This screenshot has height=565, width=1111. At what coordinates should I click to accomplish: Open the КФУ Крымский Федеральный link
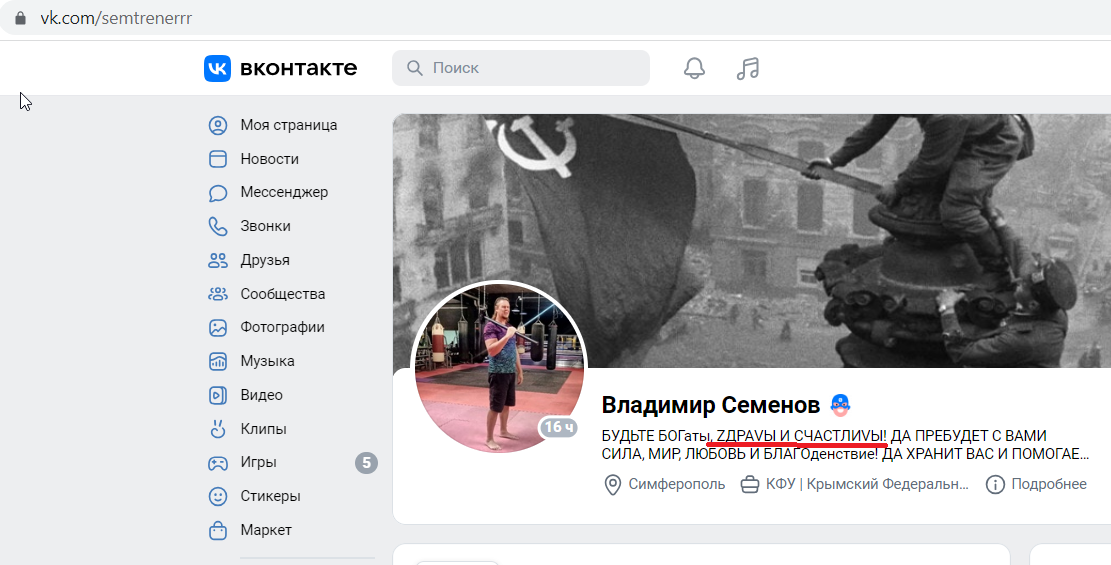pos(867,484)
